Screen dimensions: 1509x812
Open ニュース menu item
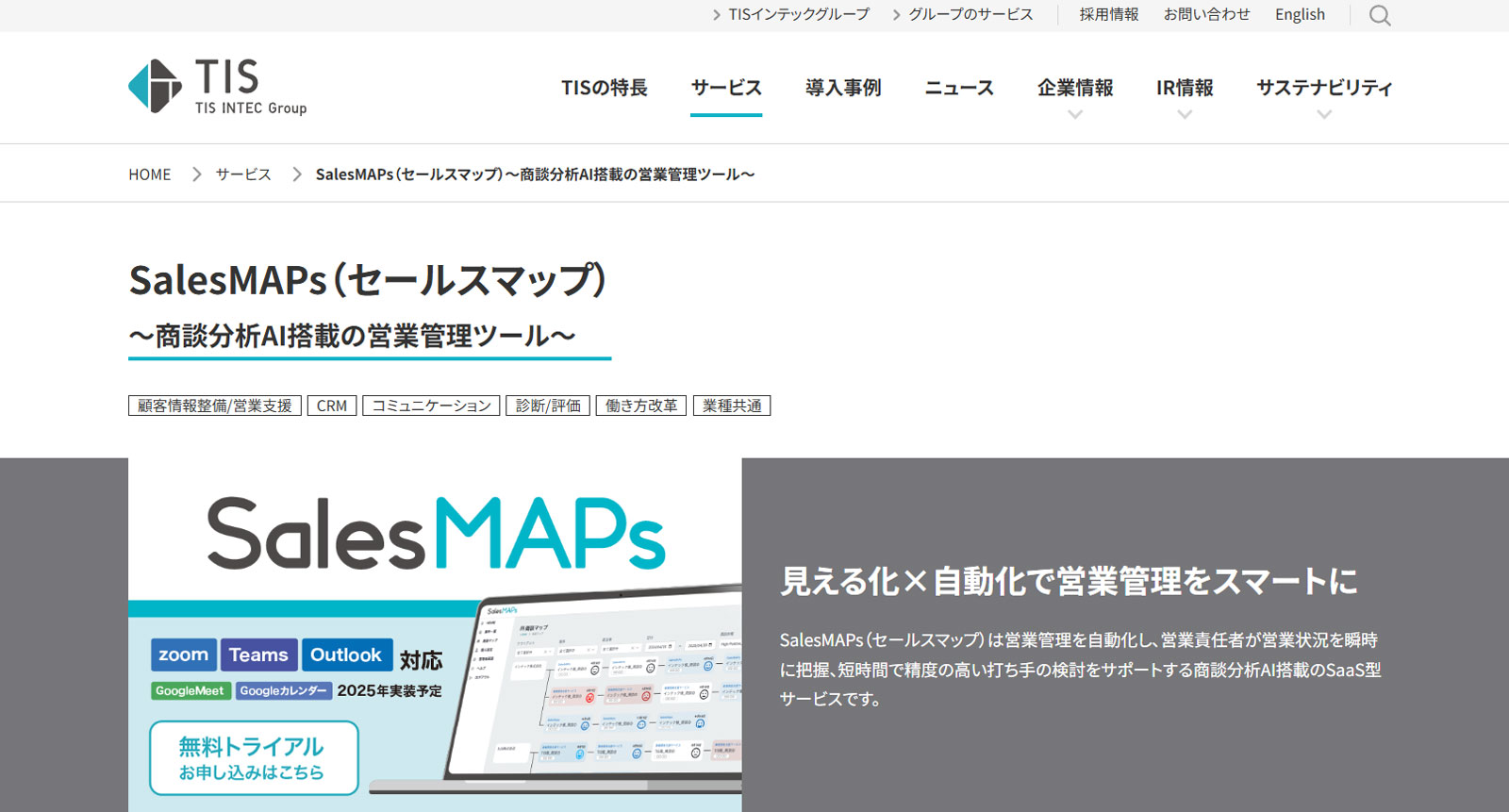click(959, 88)
